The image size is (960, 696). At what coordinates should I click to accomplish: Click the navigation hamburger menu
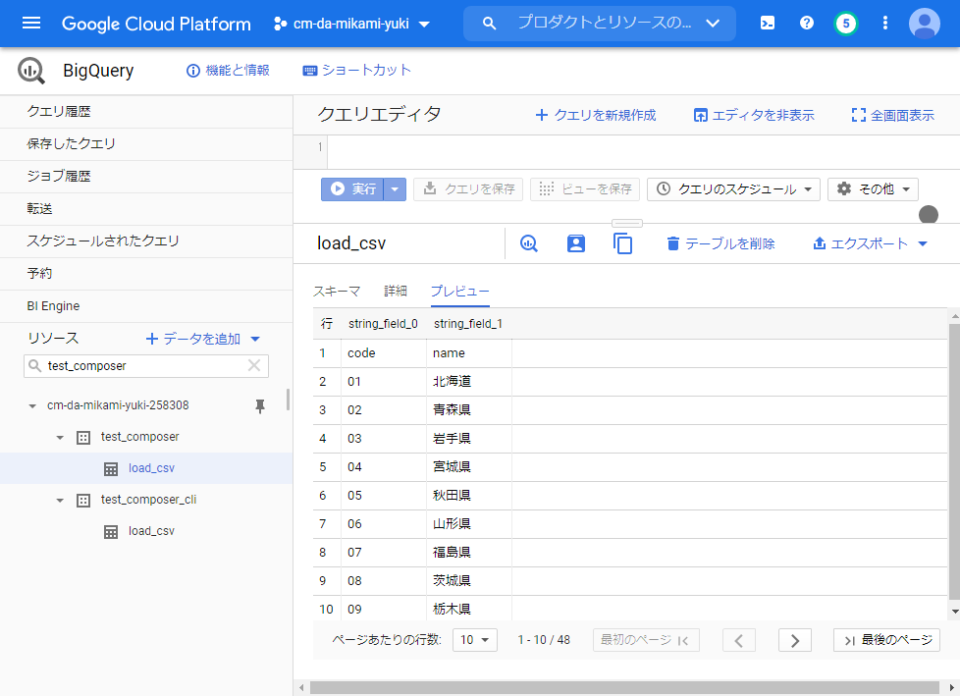31,22
